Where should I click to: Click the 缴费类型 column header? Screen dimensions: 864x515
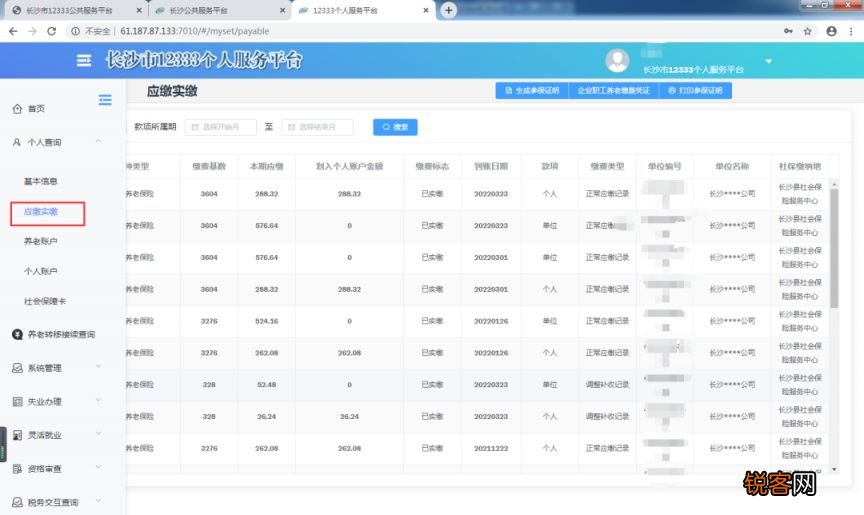tap(607, 166)
